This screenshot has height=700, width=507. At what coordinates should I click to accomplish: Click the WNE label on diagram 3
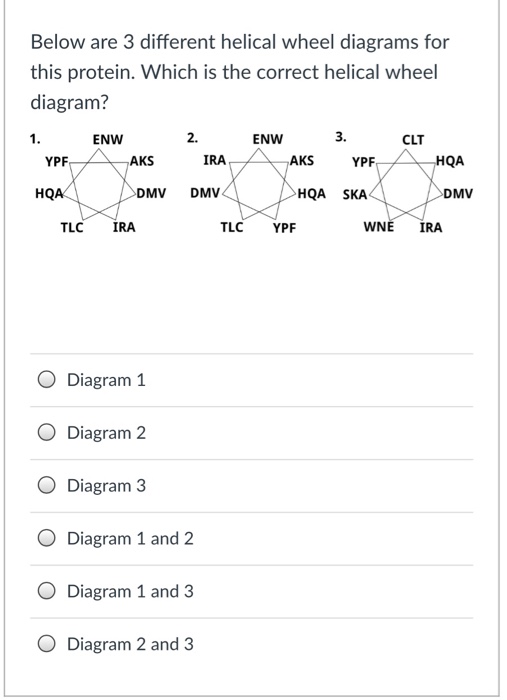click(379, 227)
